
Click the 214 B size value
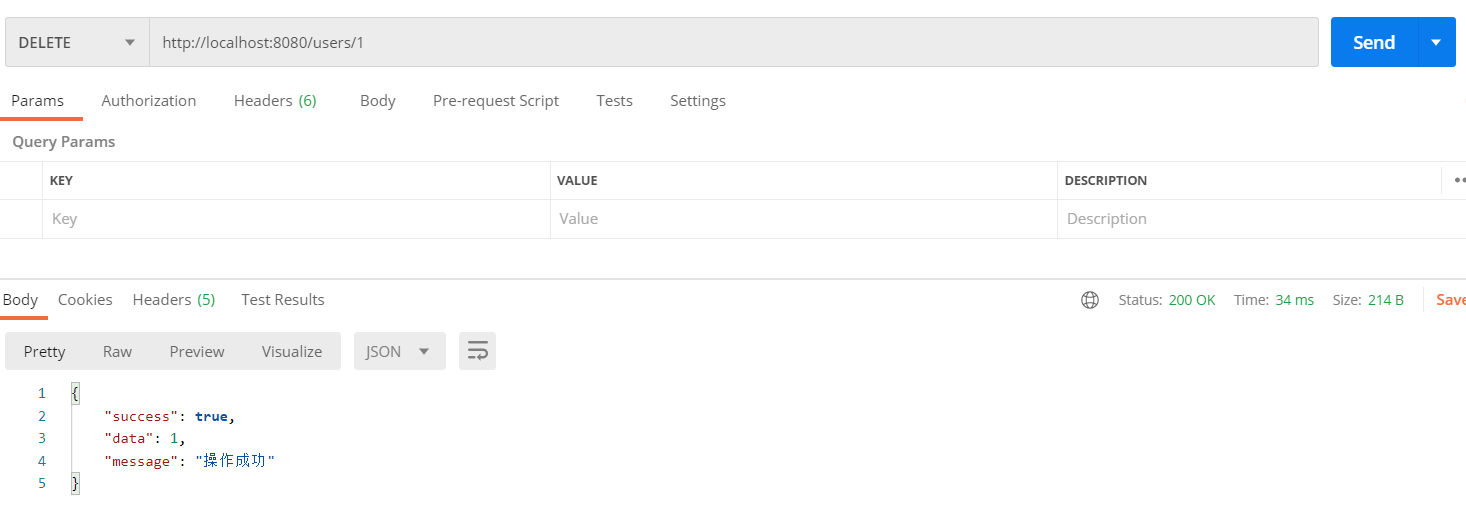click(x=1386, y=300)
